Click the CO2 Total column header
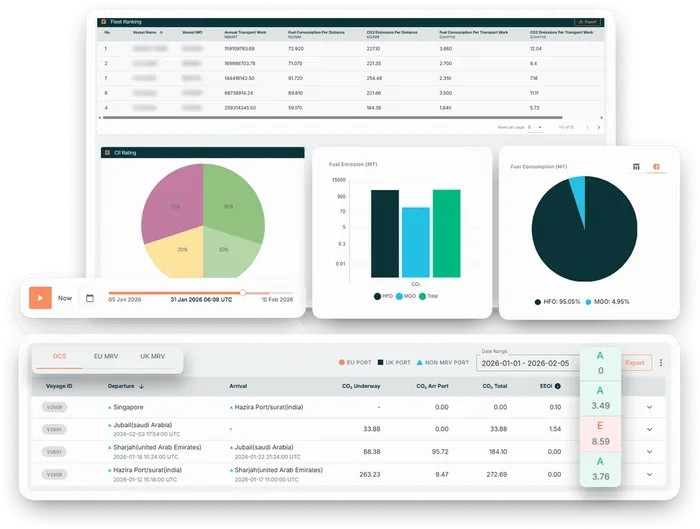 495,386
